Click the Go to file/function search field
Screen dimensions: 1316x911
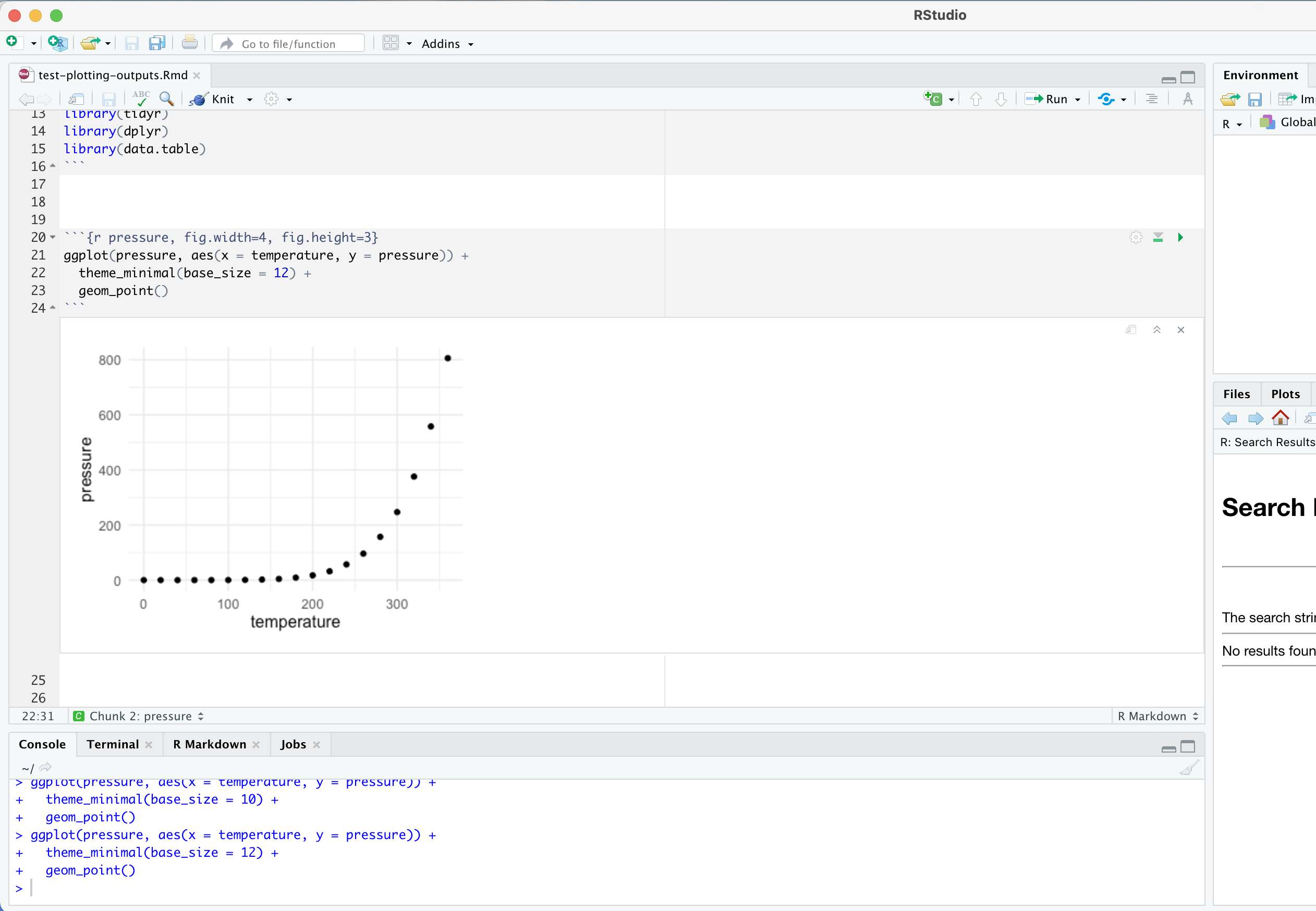[x=288, y=43]
